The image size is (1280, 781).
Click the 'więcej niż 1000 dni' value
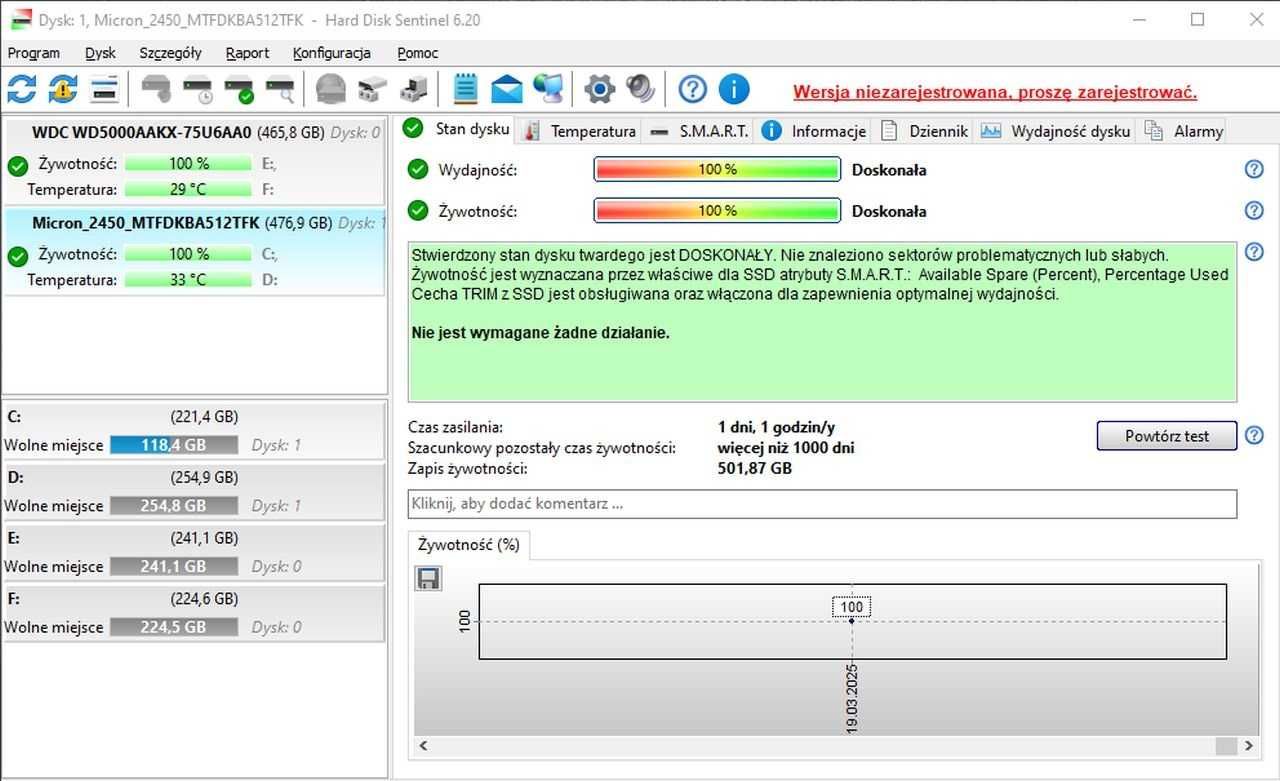click(786, 448)
